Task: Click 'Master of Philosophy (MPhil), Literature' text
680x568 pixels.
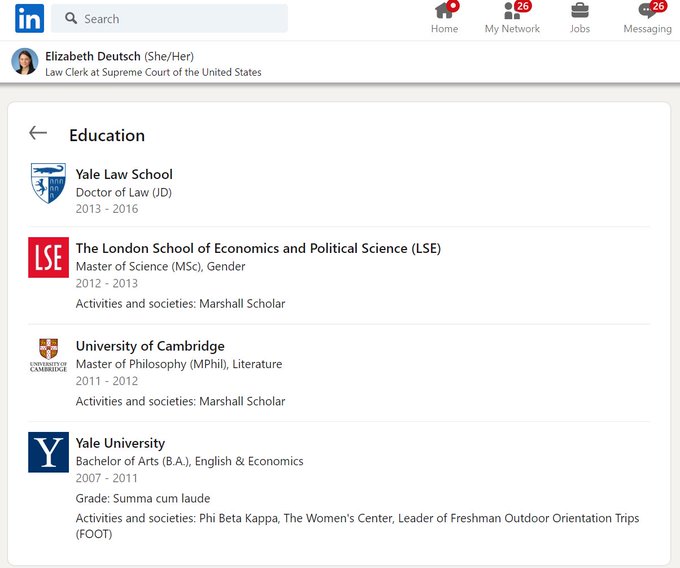Action: pos(179,364)
